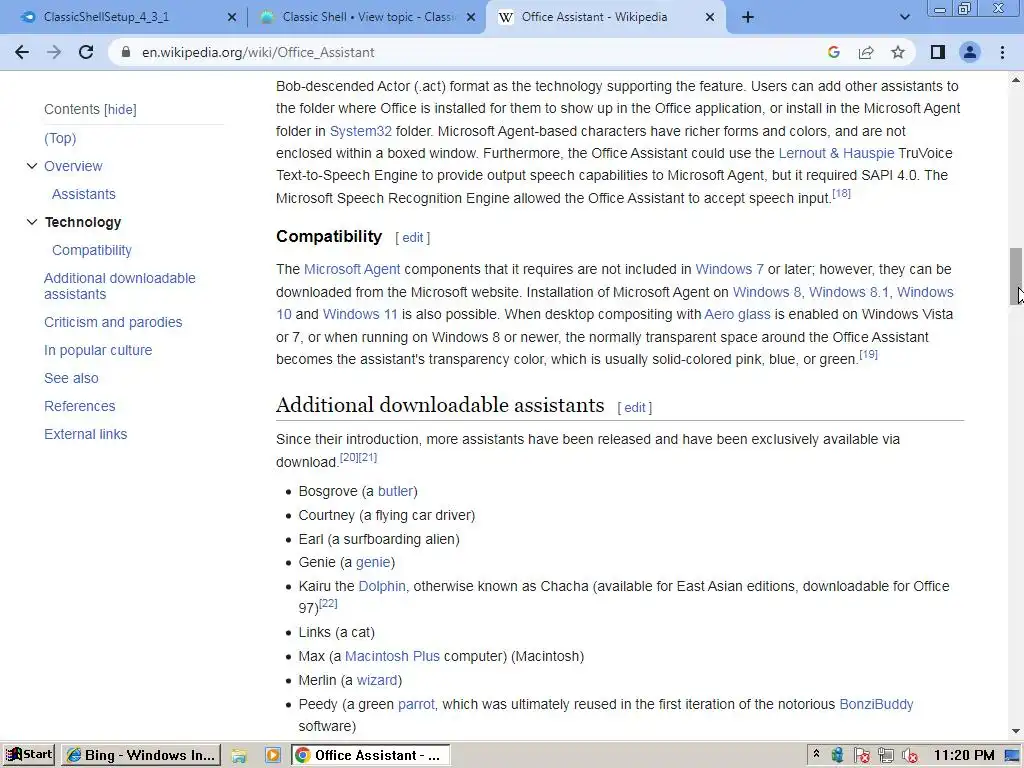This screenshot has width=1024, height=768.
Task: Open the tab search dropdown arrow
Action: pos(904,18)
